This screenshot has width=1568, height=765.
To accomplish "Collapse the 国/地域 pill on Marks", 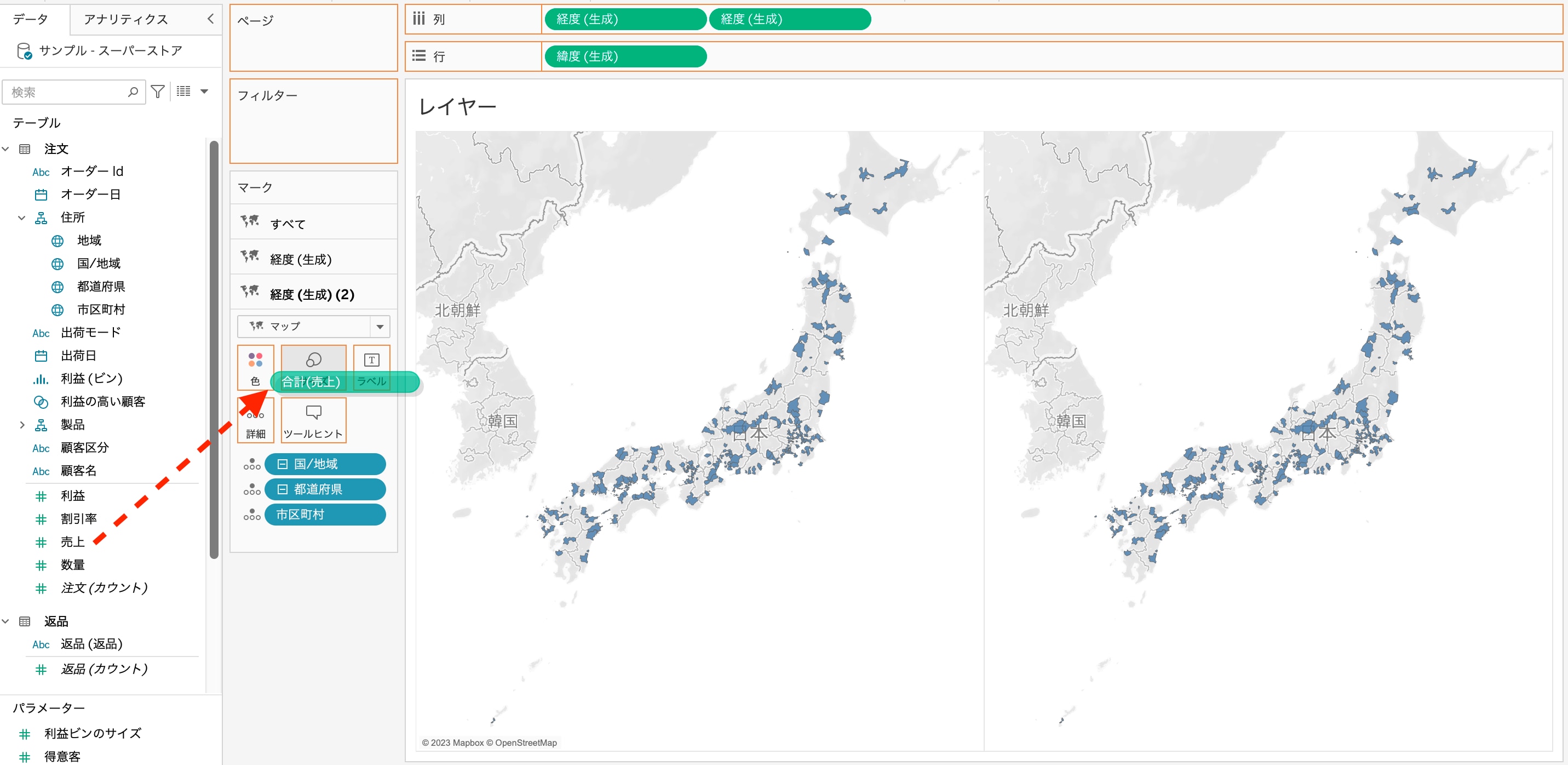I will click(x=283, y=464).
